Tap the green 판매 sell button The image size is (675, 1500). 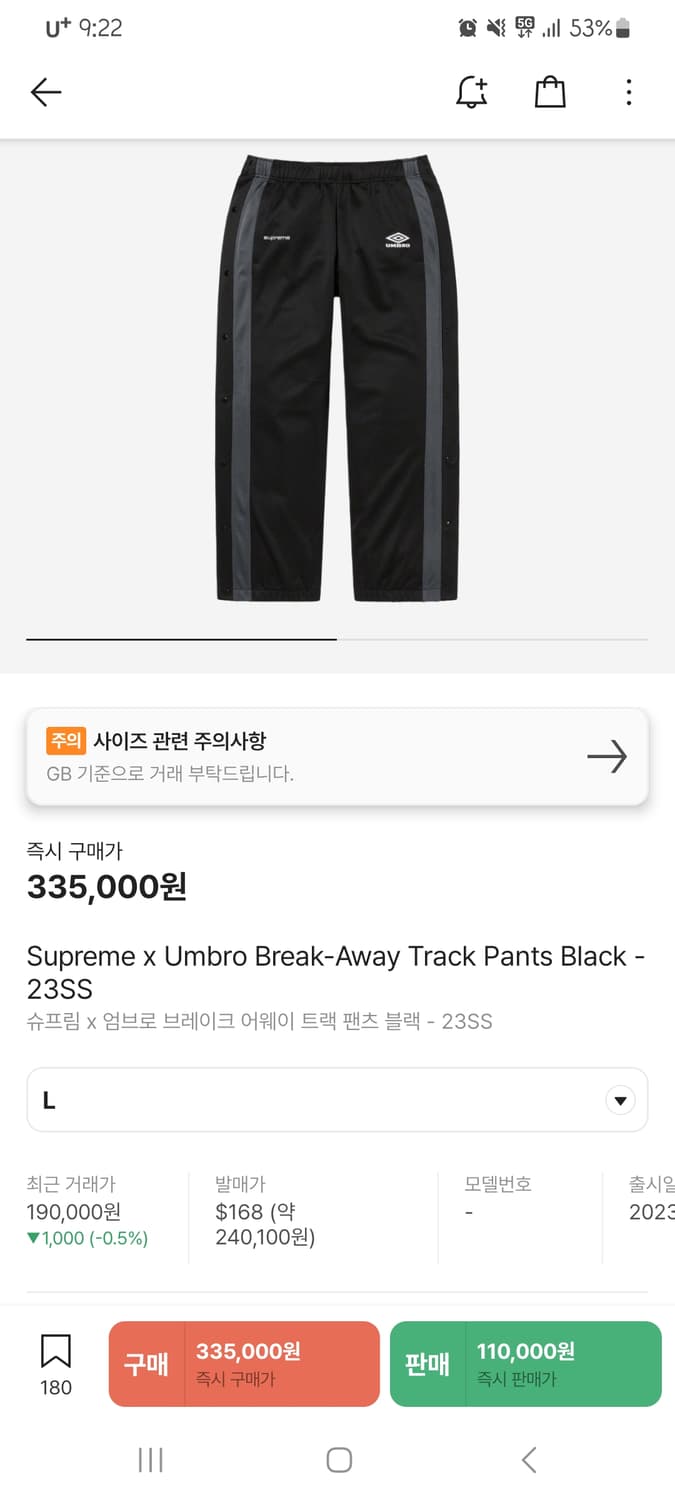point(525,1364)
